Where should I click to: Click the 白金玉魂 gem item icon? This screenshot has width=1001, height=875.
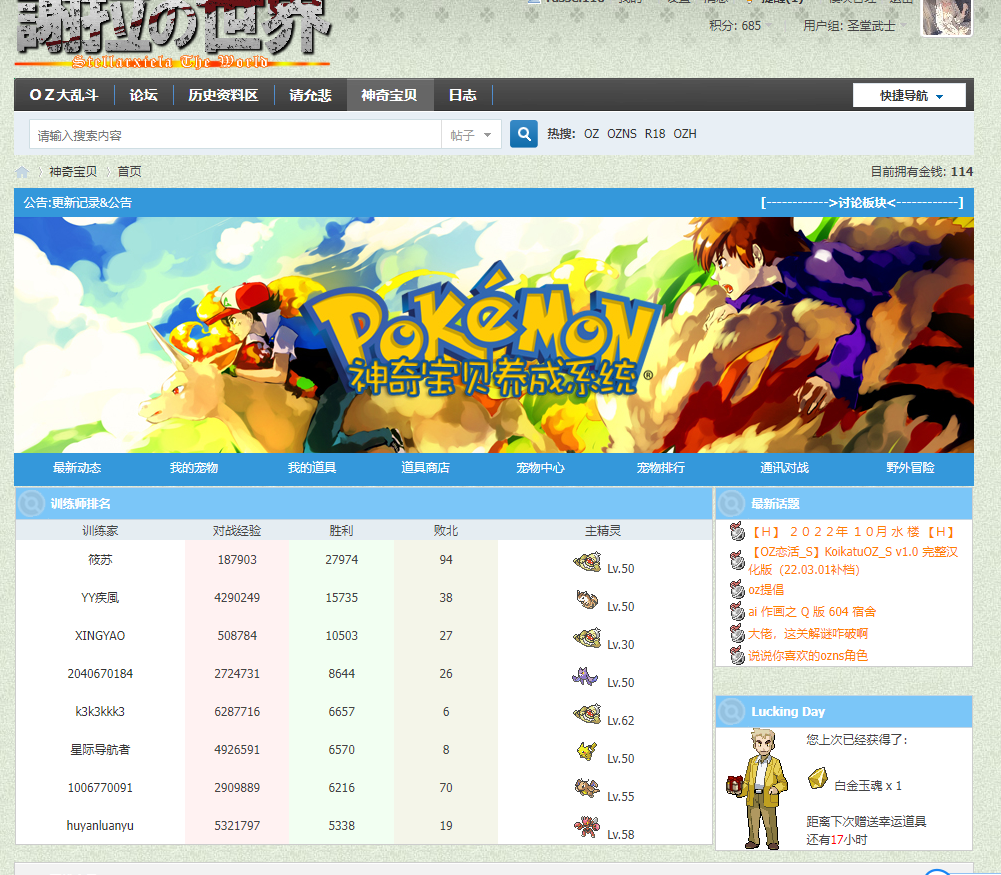[818, 779]
